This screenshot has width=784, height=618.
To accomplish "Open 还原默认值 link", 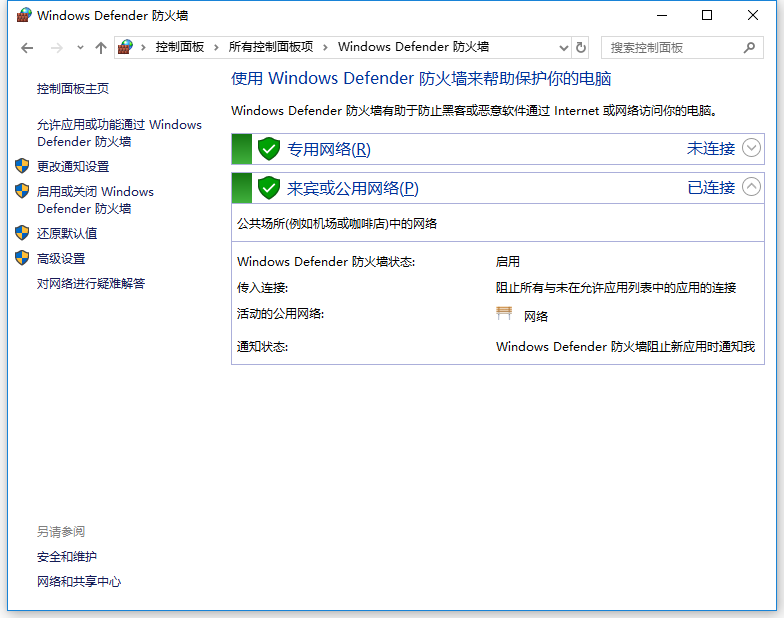I will 67,233.
